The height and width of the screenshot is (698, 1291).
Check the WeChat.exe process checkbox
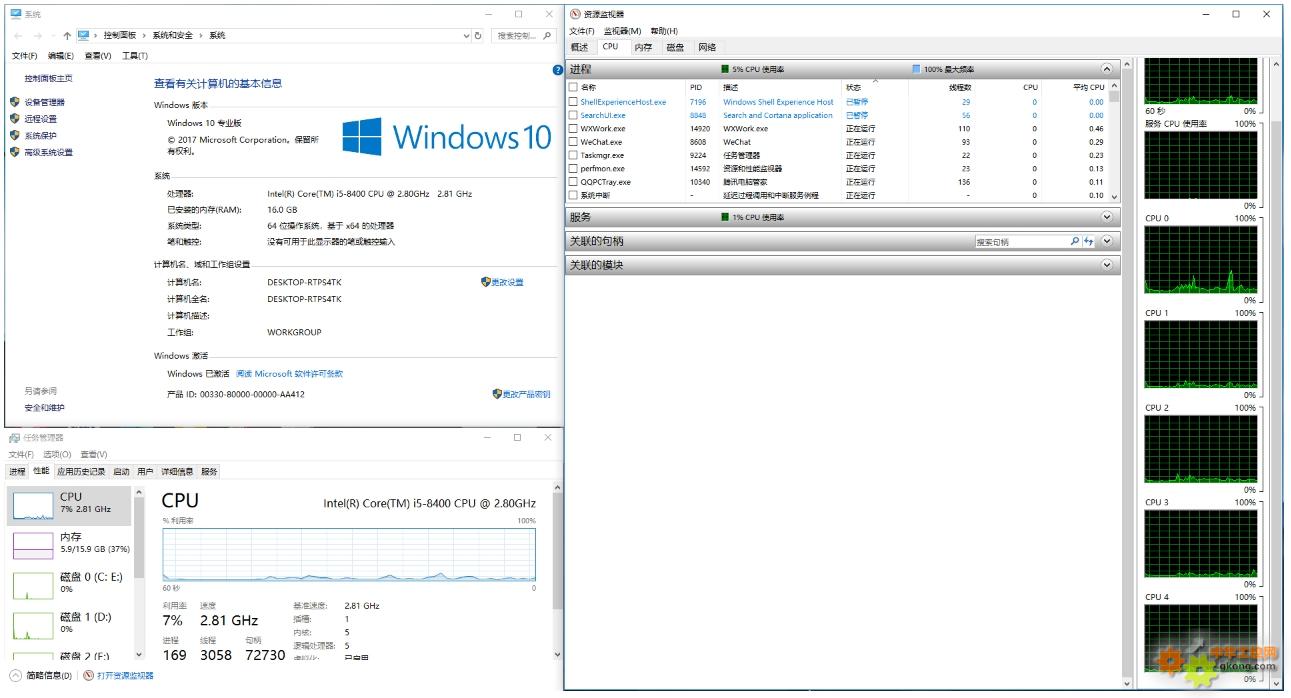(573, 142)
